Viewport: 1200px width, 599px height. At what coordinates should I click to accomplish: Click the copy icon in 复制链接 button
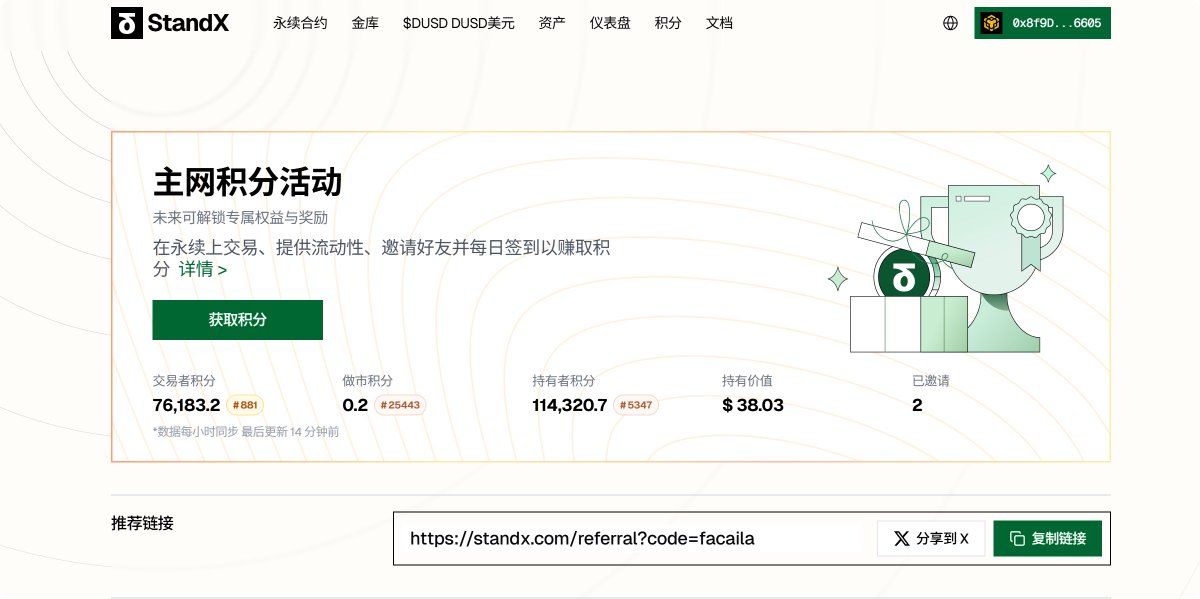point(1018,539)
